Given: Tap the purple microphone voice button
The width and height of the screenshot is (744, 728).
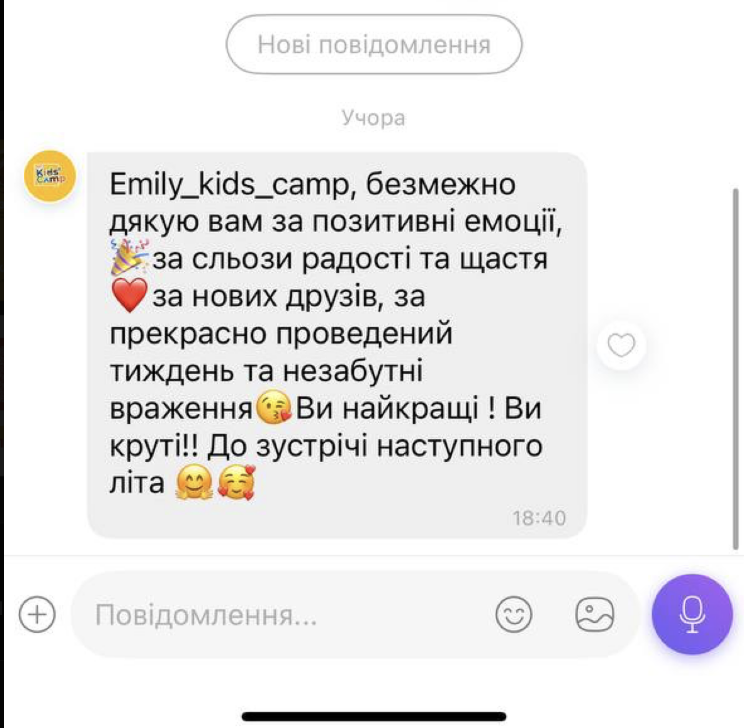Looking at the screenshot, I should (692, 614).
